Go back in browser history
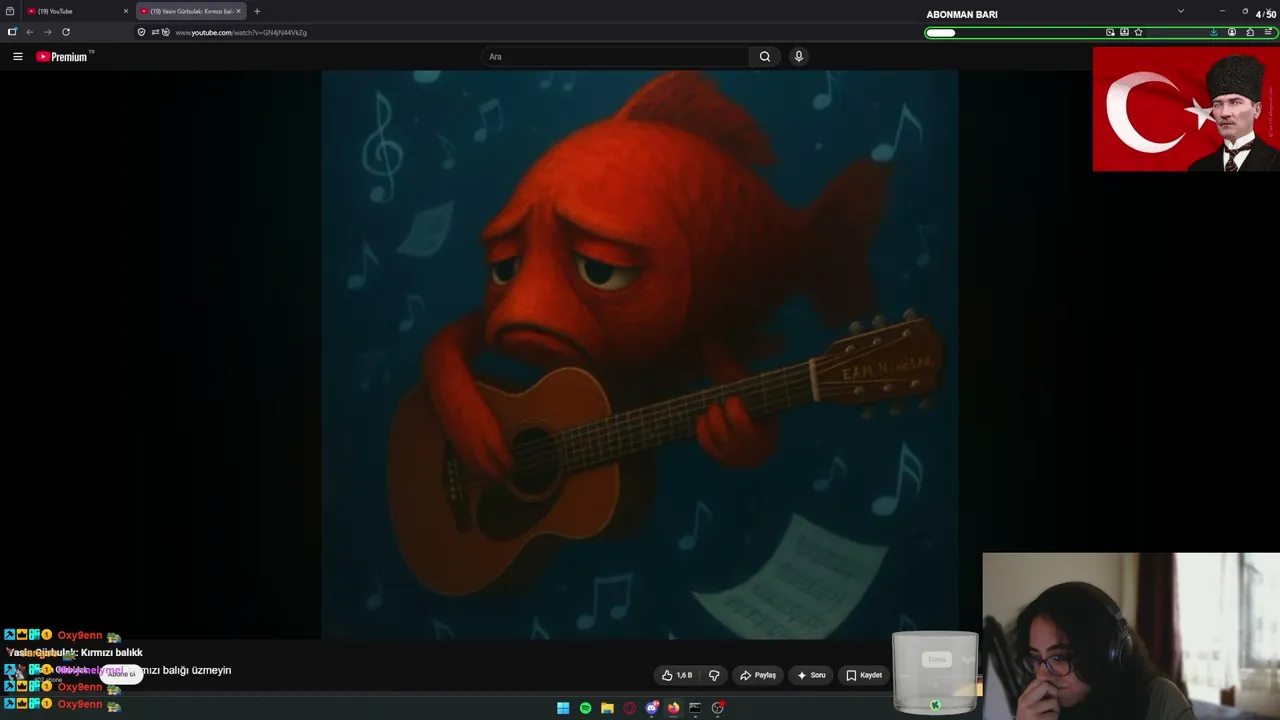The height and width of the screenshot is (720, 1280). (x=29, y=32)
